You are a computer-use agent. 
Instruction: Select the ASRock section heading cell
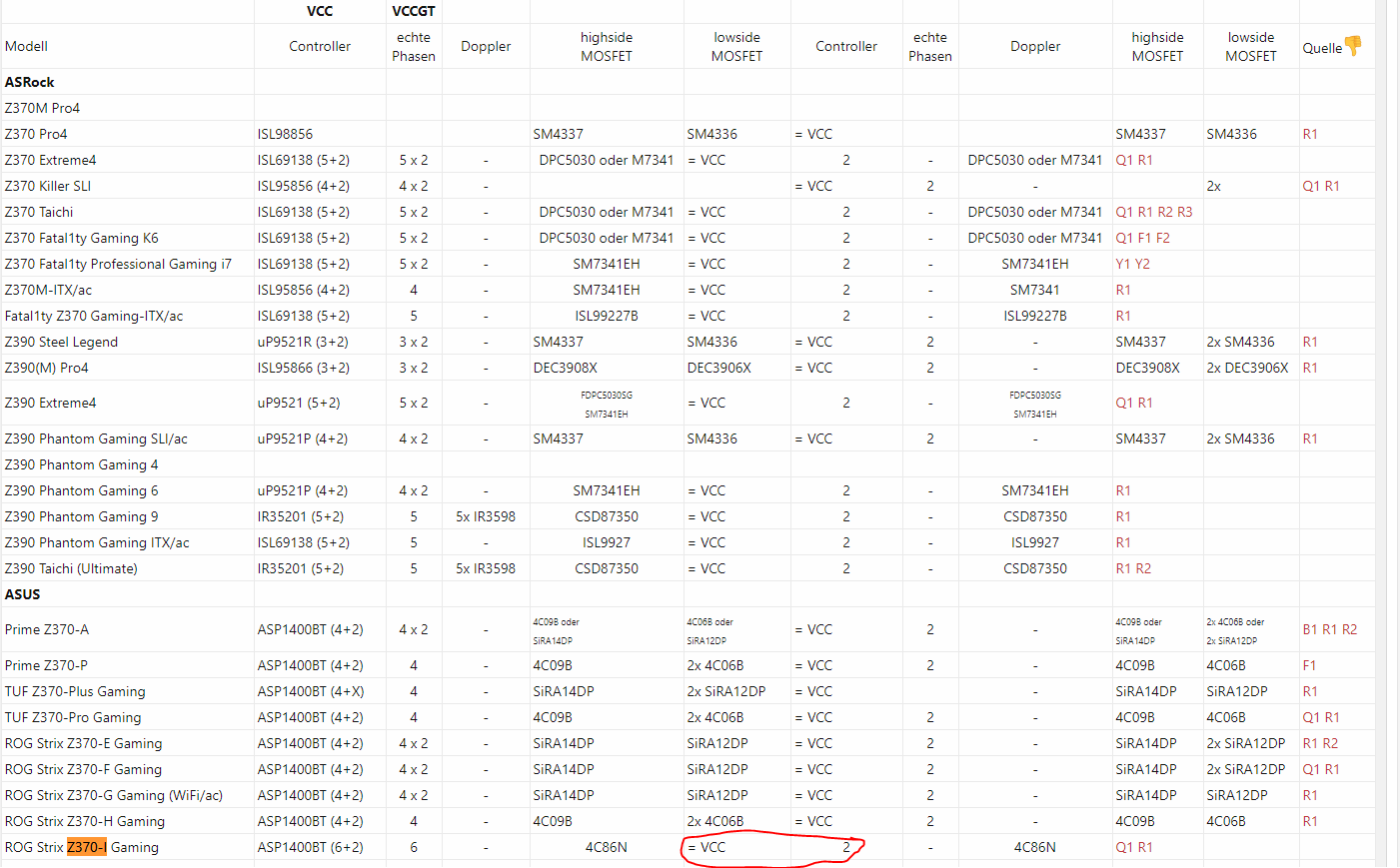[x=127, y=82]
